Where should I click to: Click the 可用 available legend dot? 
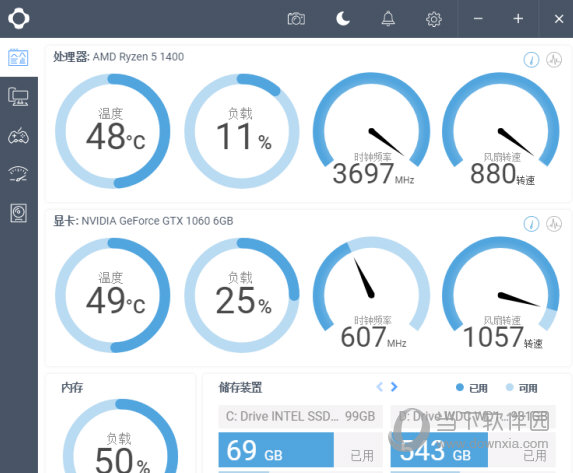click(x=509, y=387)
